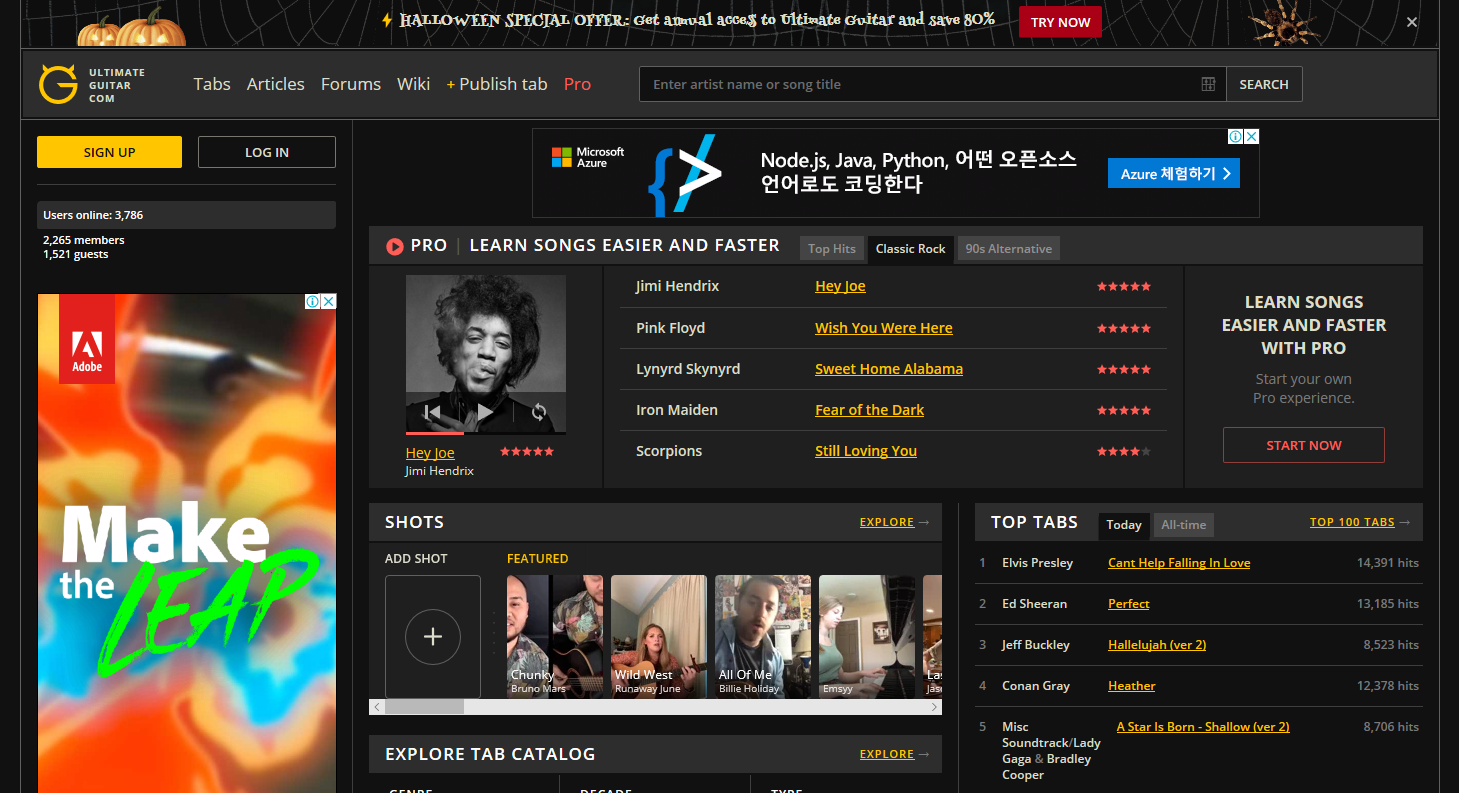Viewport: 1459px width, 793px height.
Task: Open the Tabs menu
Action: tap(212, 84)
